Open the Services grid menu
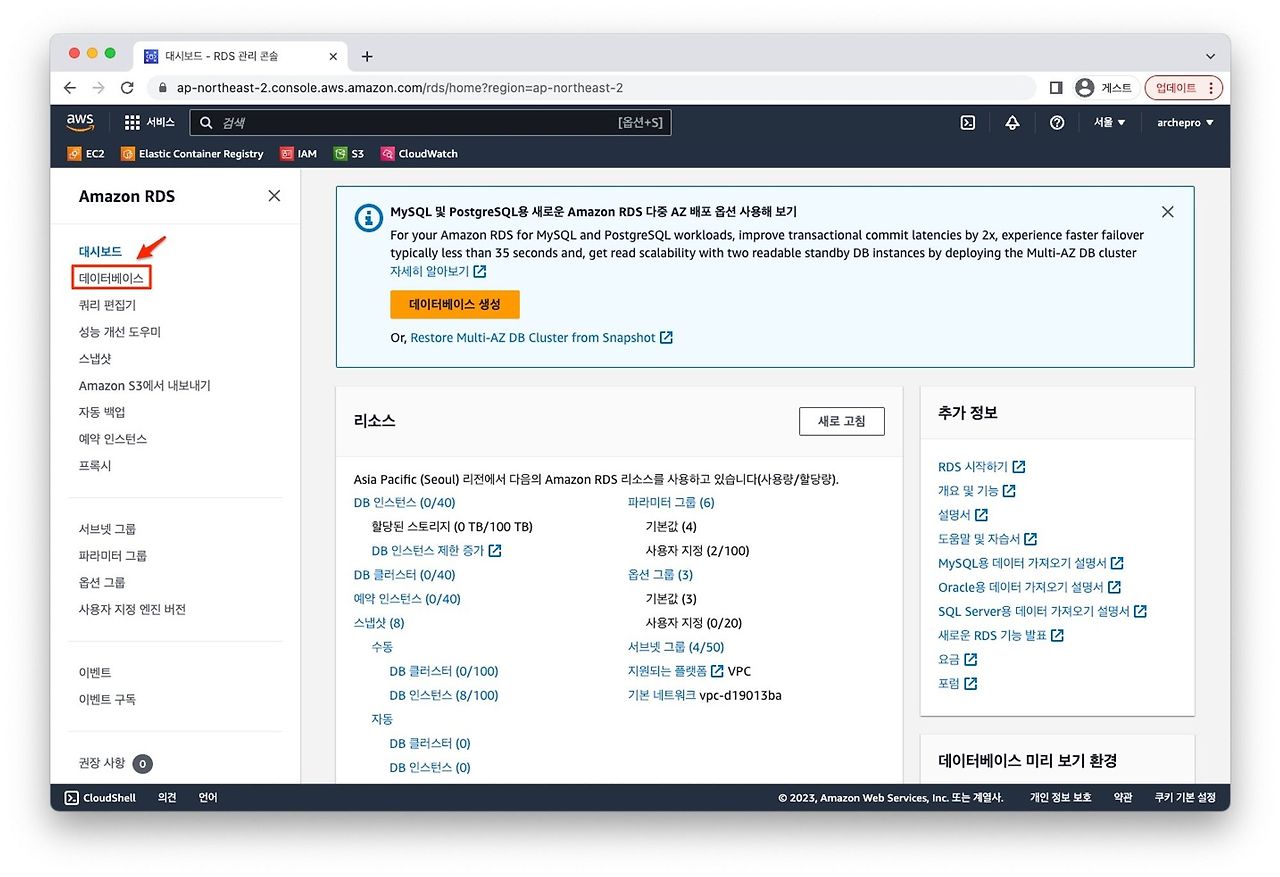The height and width of the screenshot is (877, 1280). (149, 122)
